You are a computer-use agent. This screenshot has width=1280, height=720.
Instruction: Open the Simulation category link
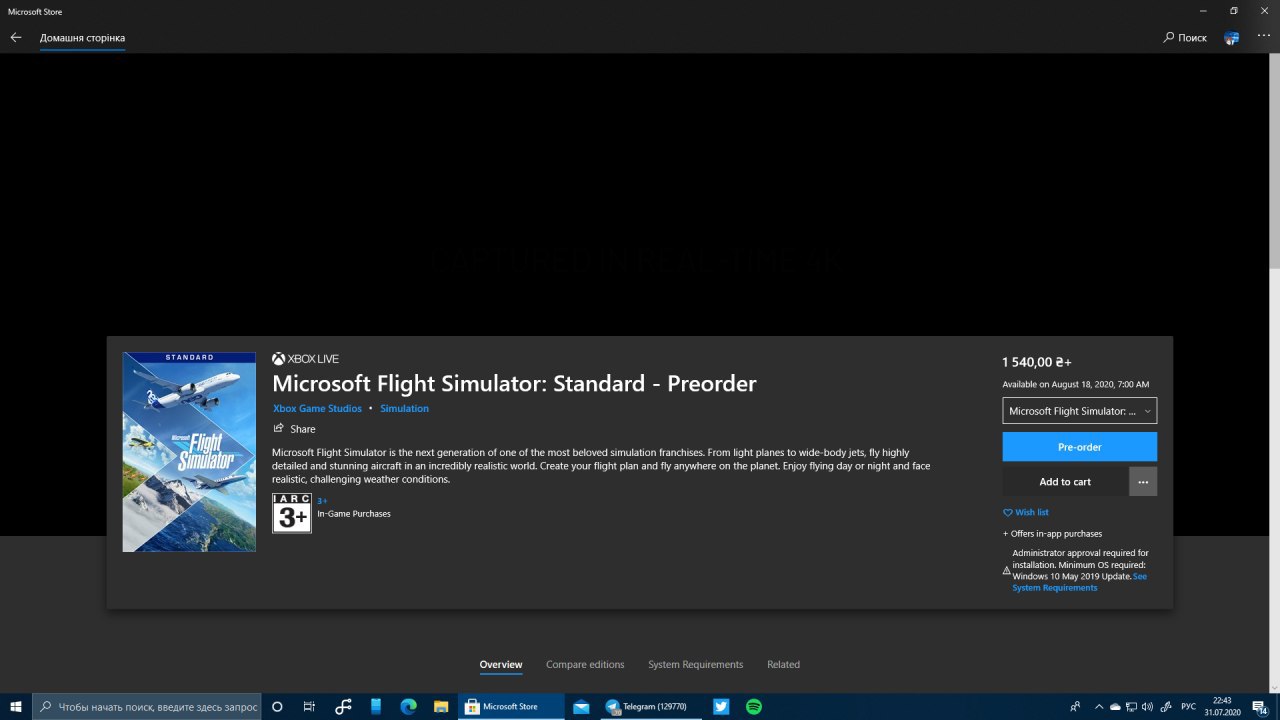coord(404,409)
